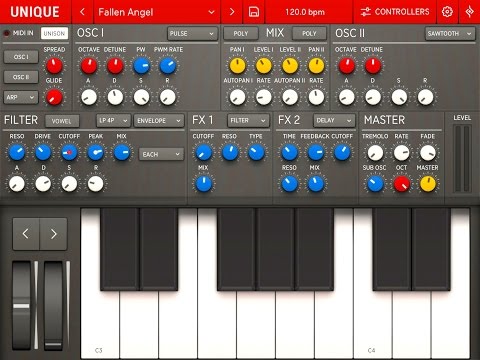Go to the previous preset arrow

point(82,12)
